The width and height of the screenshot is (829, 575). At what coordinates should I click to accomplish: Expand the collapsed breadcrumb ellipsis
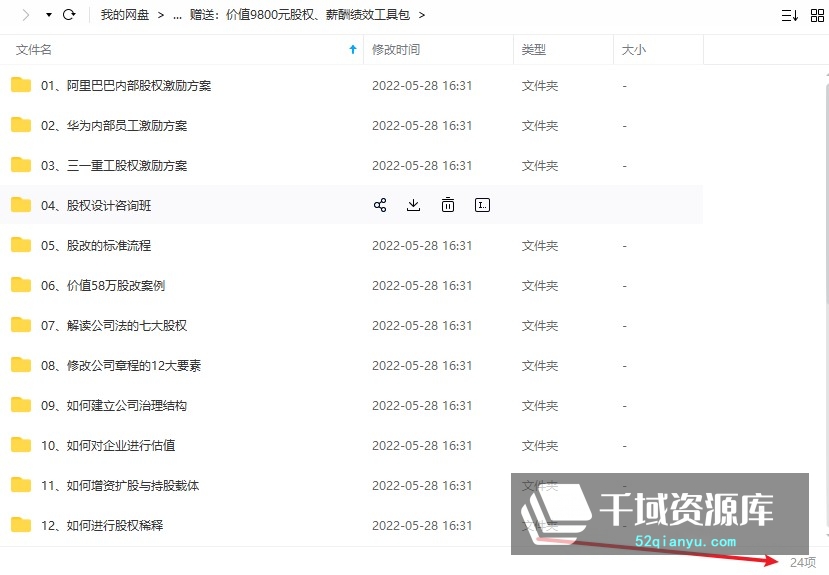click(177, 16)
